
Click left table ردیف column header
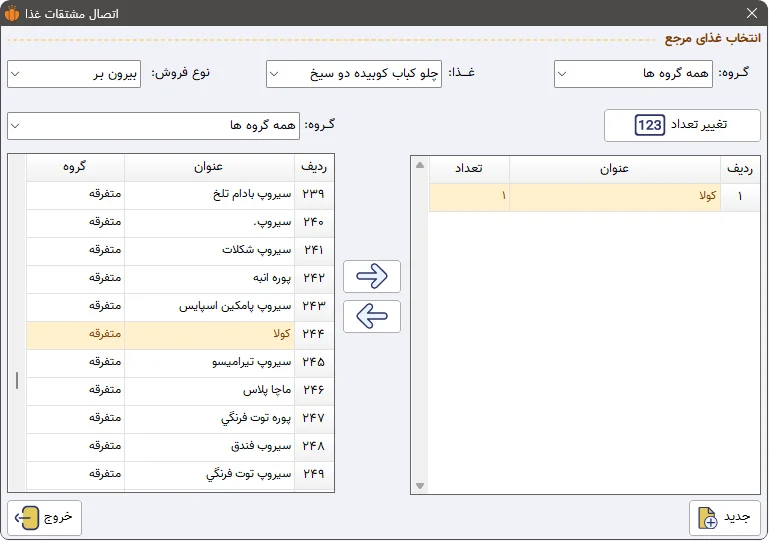point(314,168)
